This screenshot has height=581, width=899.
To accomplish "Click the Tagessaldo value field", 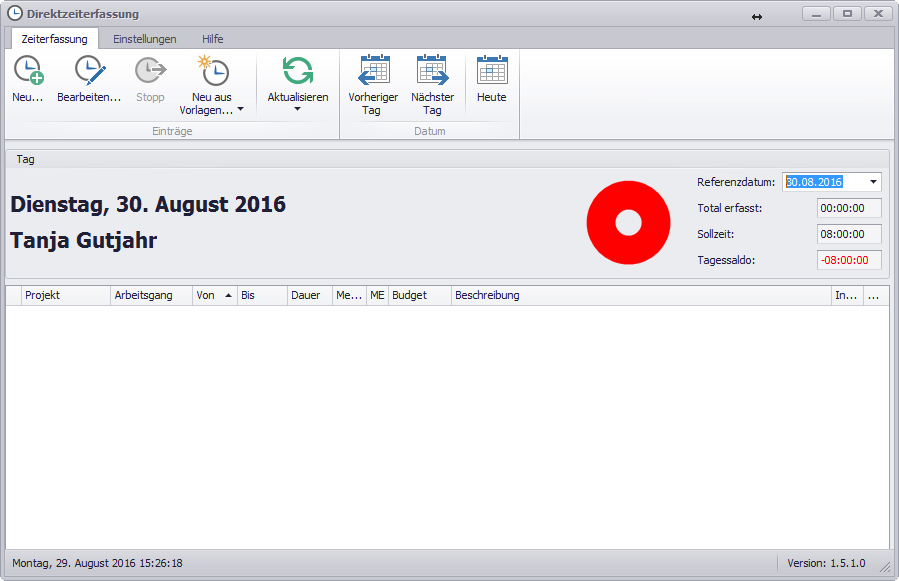I will pos(849,260).
